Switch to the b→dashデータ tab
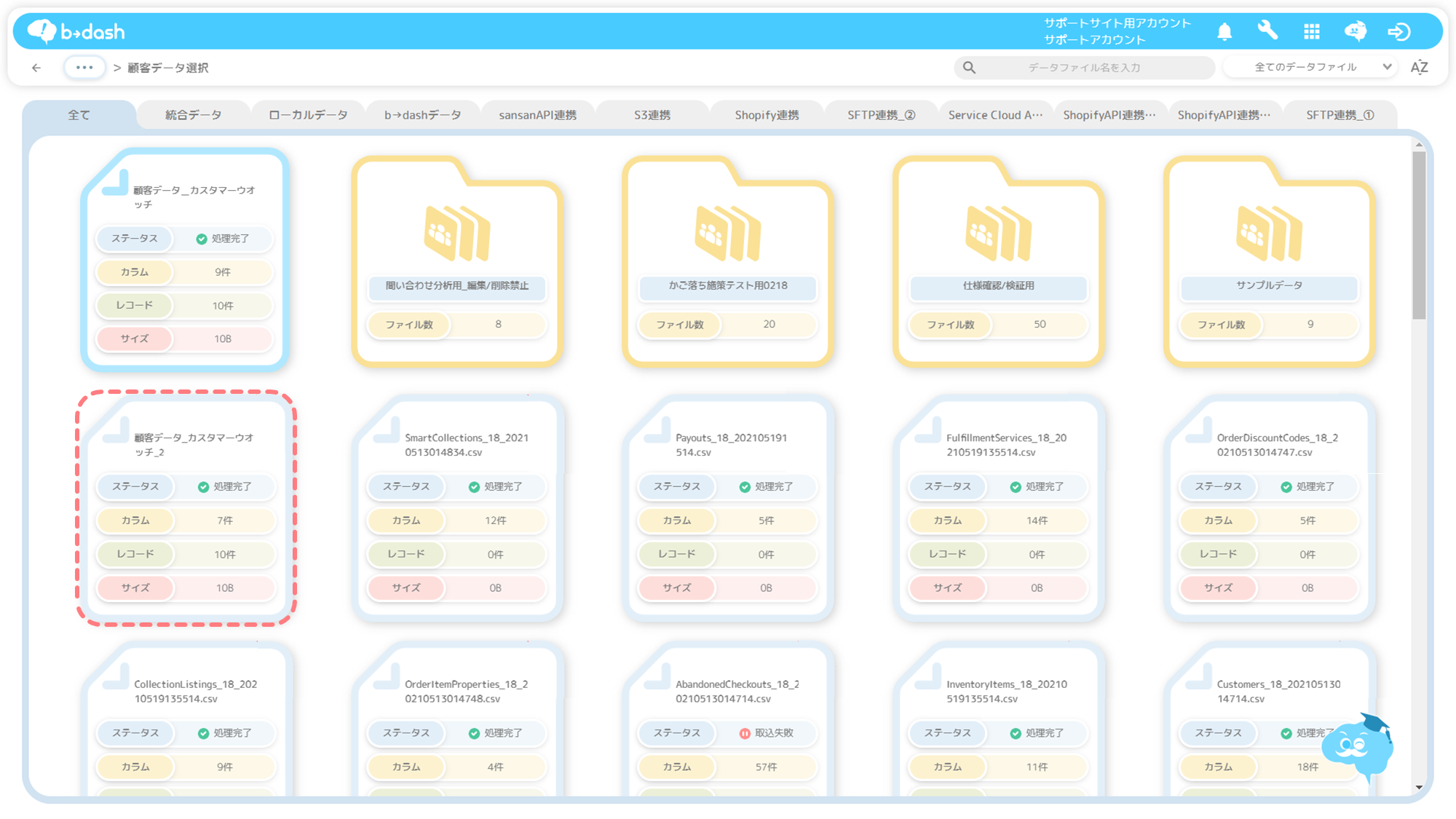1456x819 pixels. (423, 115)
